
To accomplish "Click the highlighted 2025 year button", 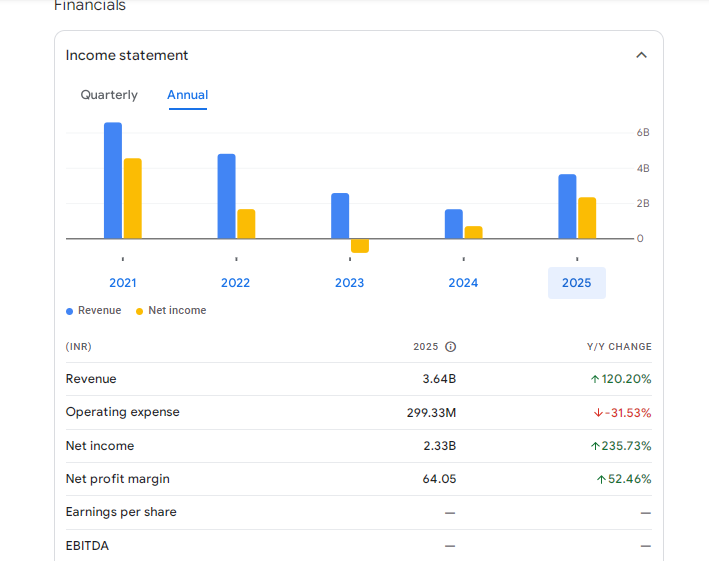I will pos(576,283).
